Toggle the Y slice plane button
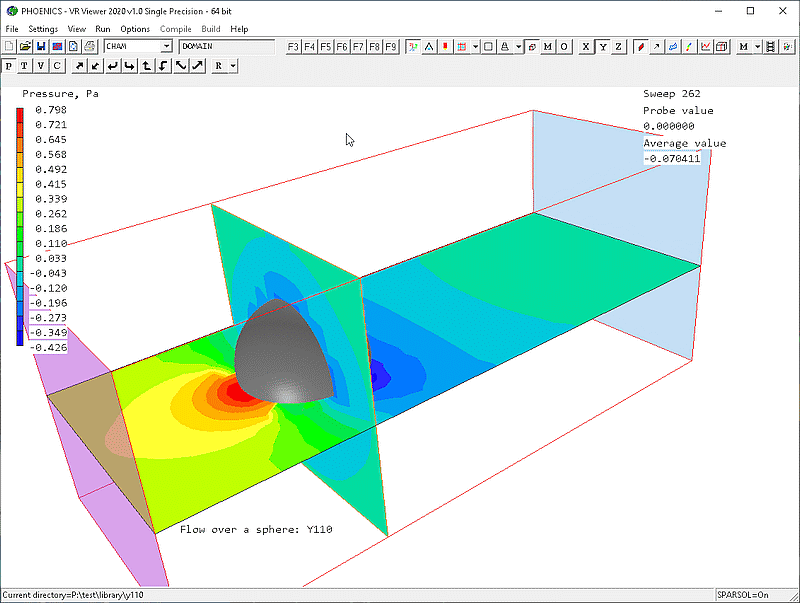This screenshot has width=800, height=603. click(x=603, y=47)
